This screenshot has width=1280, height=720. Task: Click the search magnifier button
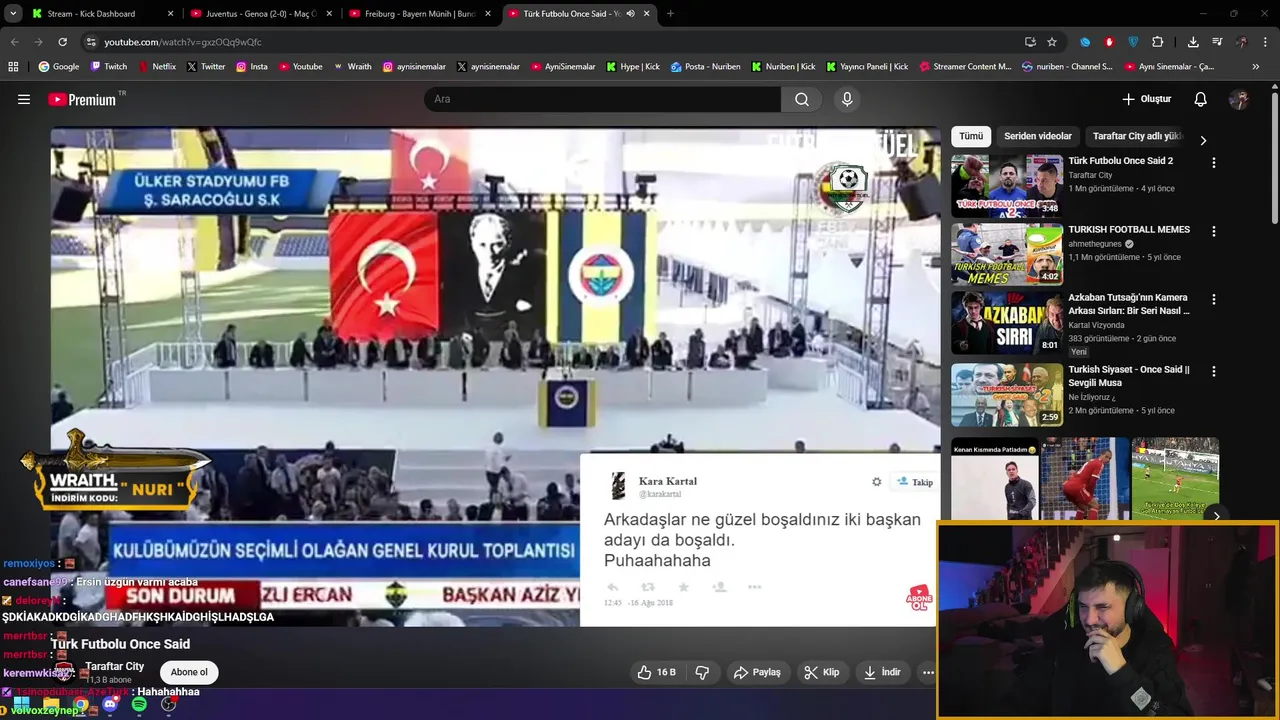click(x=802, y=99)
